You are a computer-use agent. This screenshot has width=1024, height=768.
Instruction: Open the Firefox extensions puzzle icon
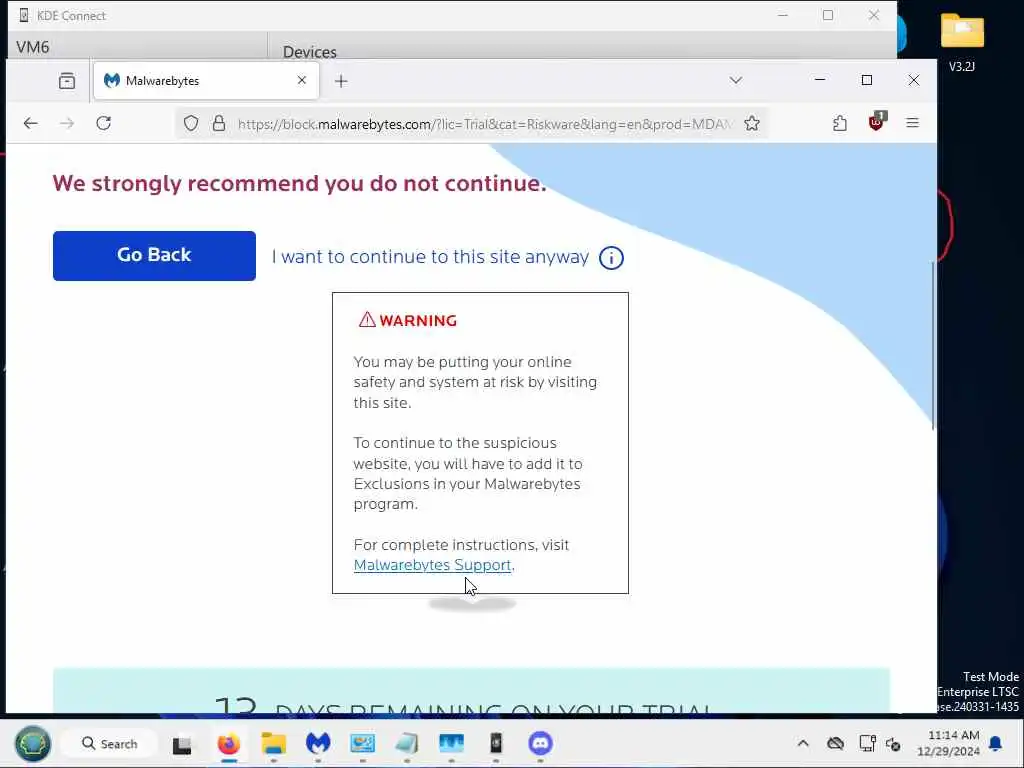[x=840, y=123]
